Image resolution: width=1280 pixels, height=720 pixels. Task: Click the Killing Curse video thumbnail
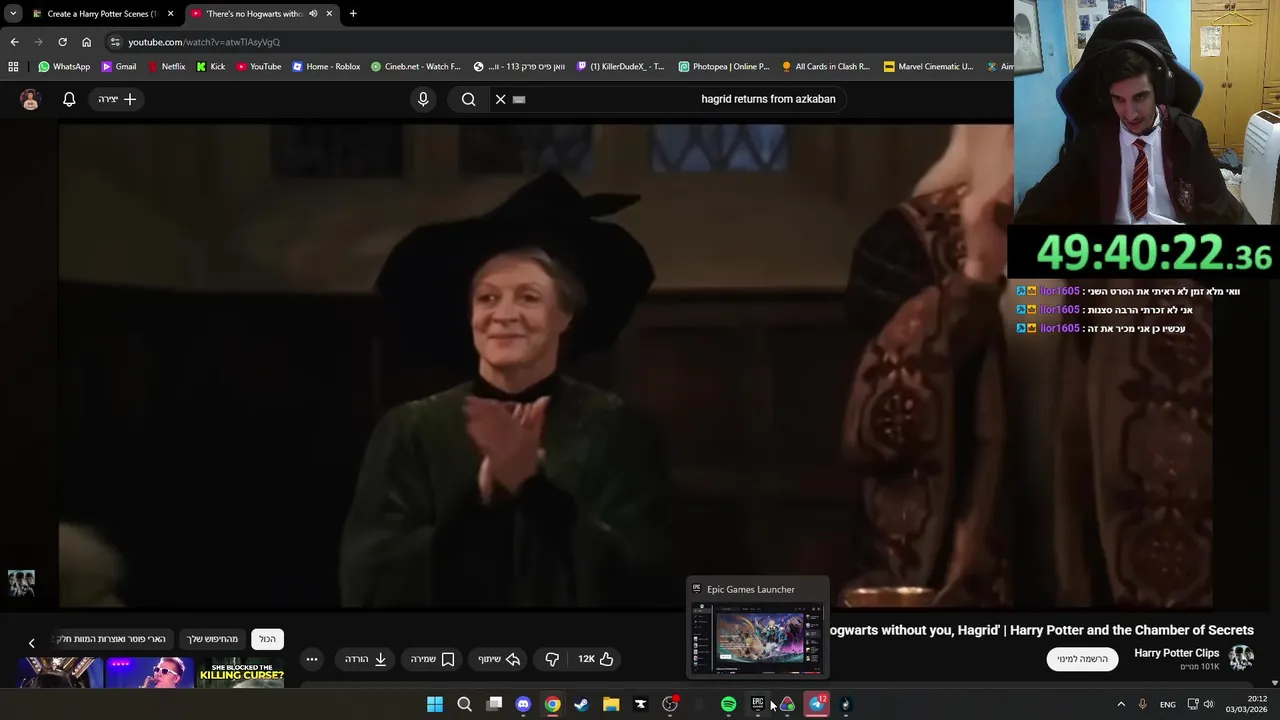coord(240,673)
